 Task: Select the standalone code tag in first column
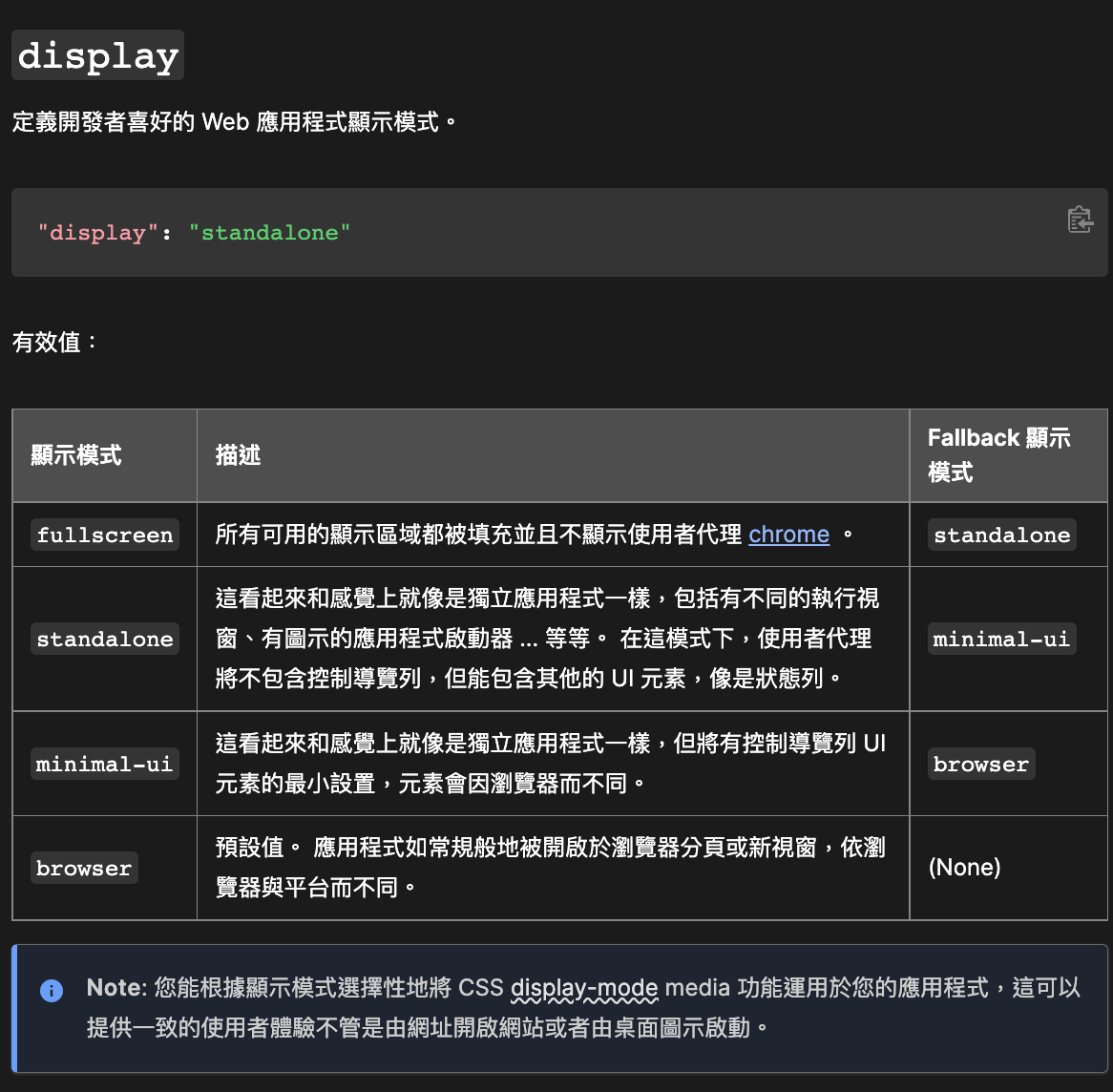click(105, 639)
